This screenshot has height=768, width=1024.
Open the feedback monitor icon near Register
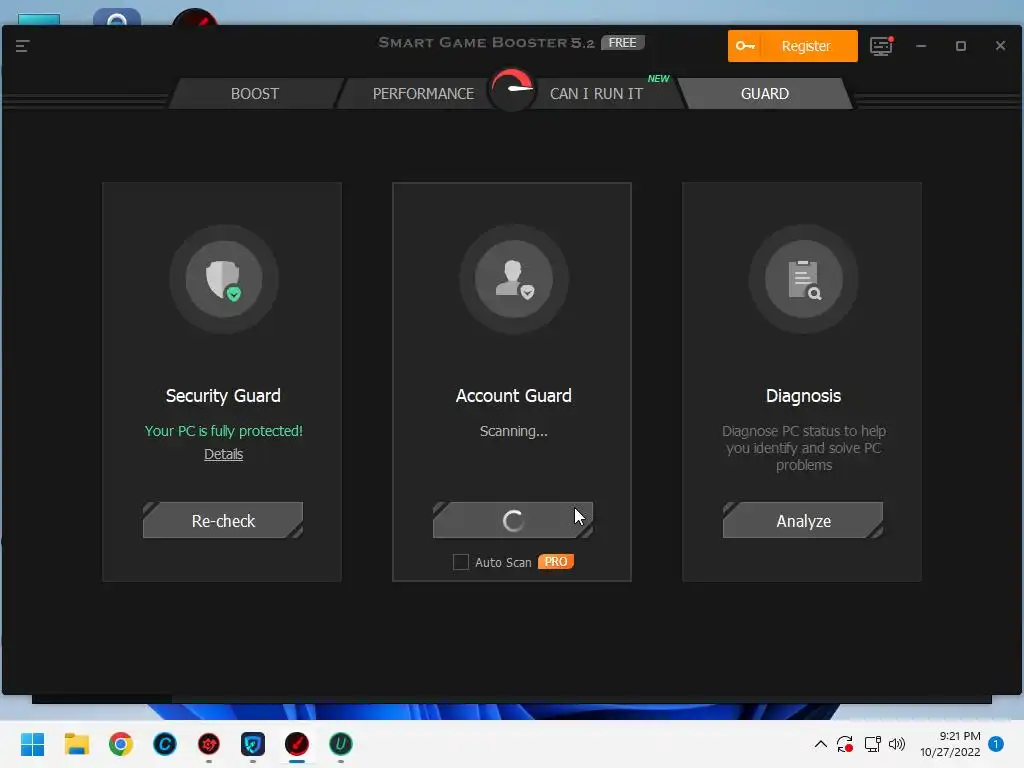[881, 46]
